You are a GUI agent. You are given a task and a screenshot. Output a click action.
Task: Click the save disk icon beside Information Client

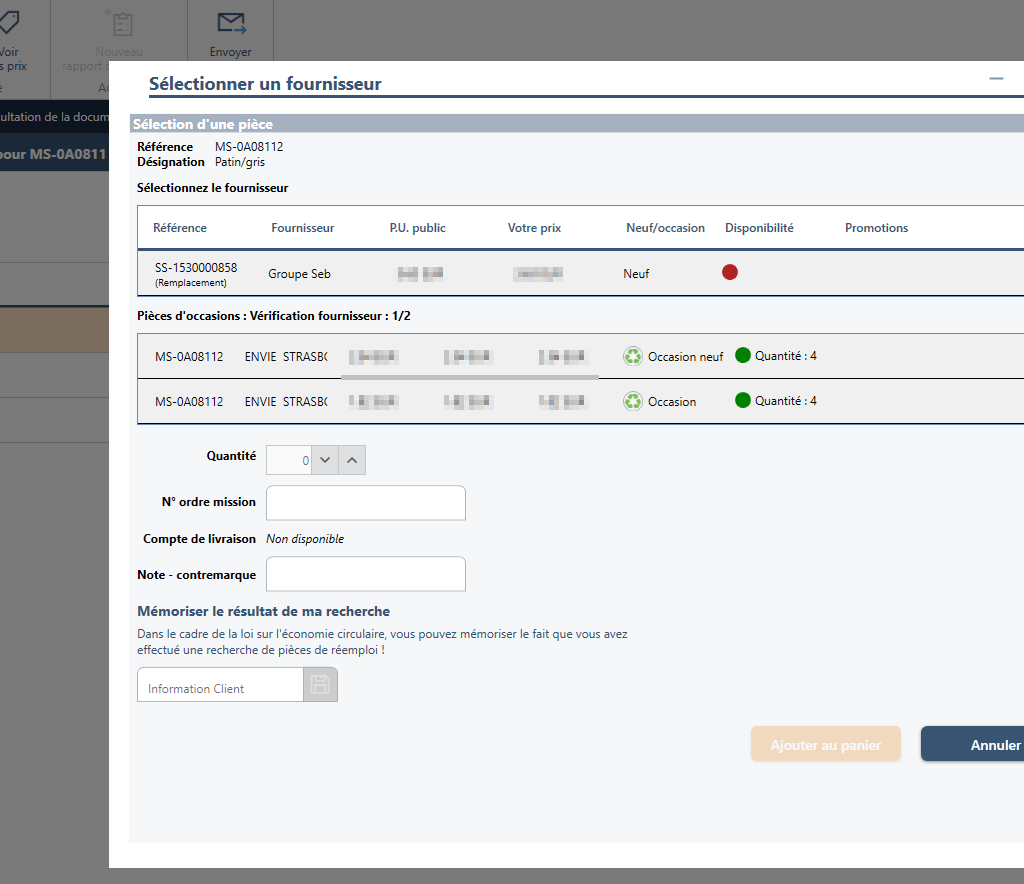pos(320,685)
